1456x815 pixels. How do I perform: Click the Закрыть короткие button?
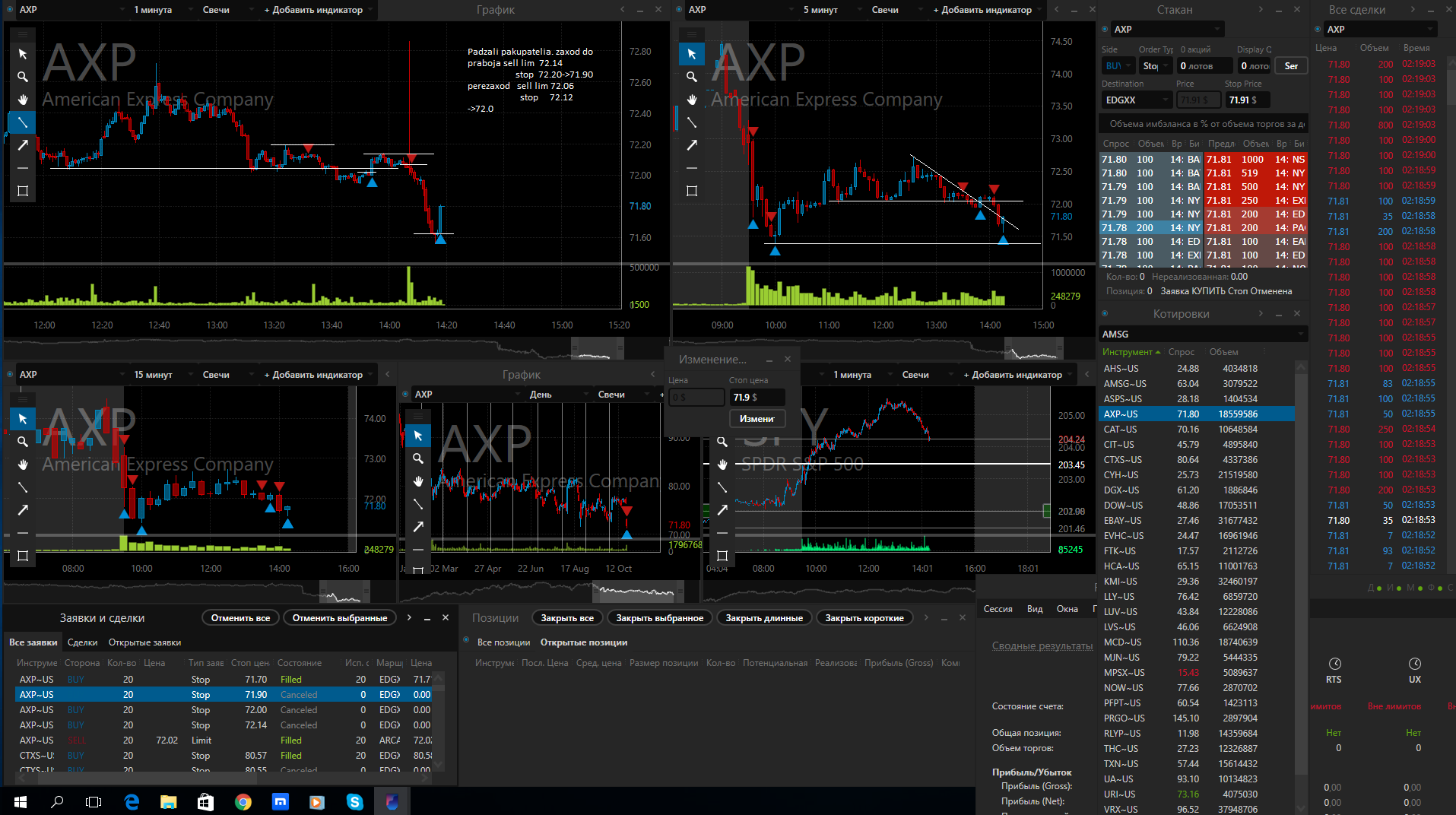[x=864, y=618]
